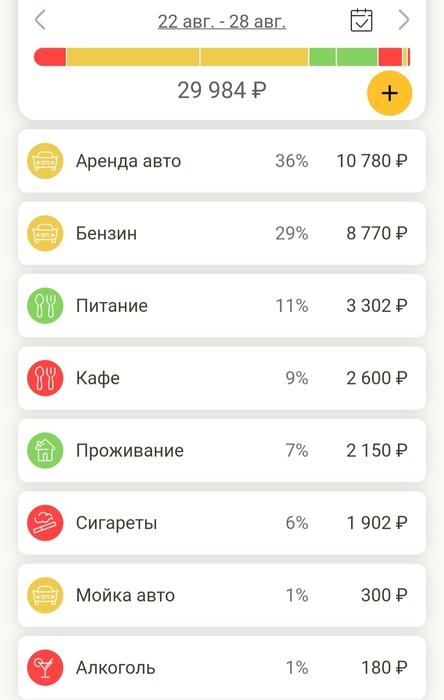Click the Сигареты cigarette icon
Screen dimensions: 444x700
tap(45, 522)
